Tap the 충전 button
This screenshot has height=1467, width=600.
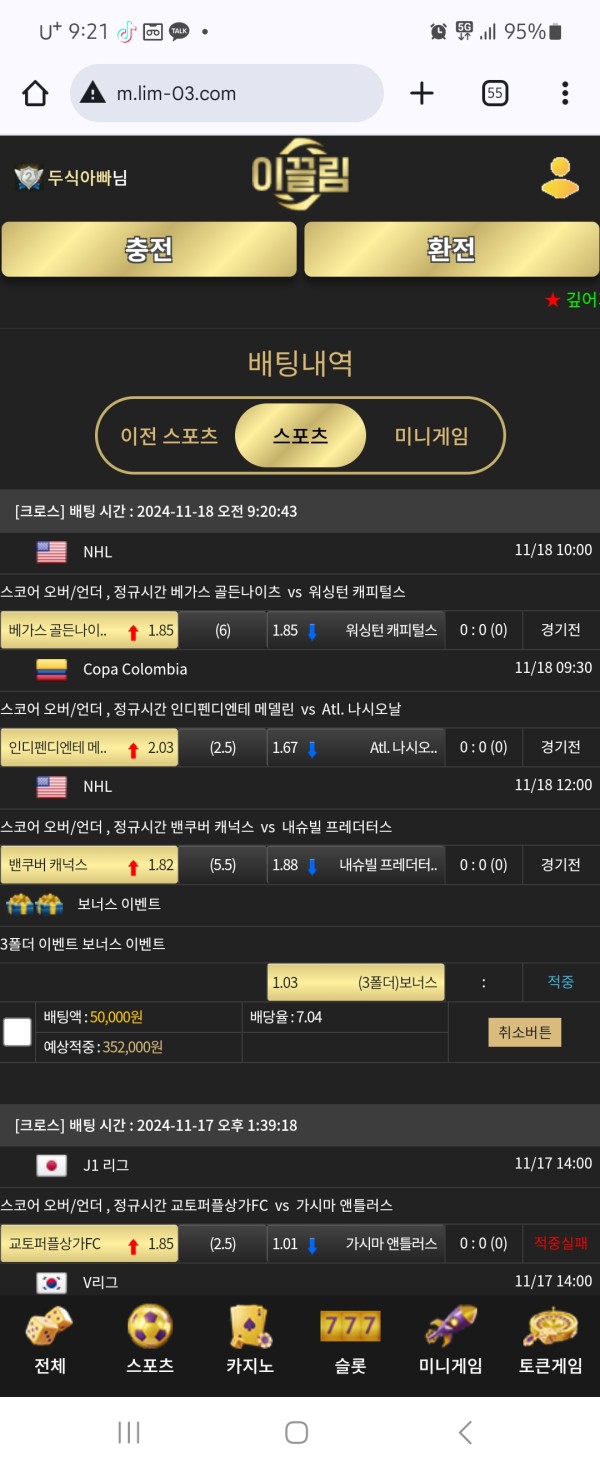point(149,249)
